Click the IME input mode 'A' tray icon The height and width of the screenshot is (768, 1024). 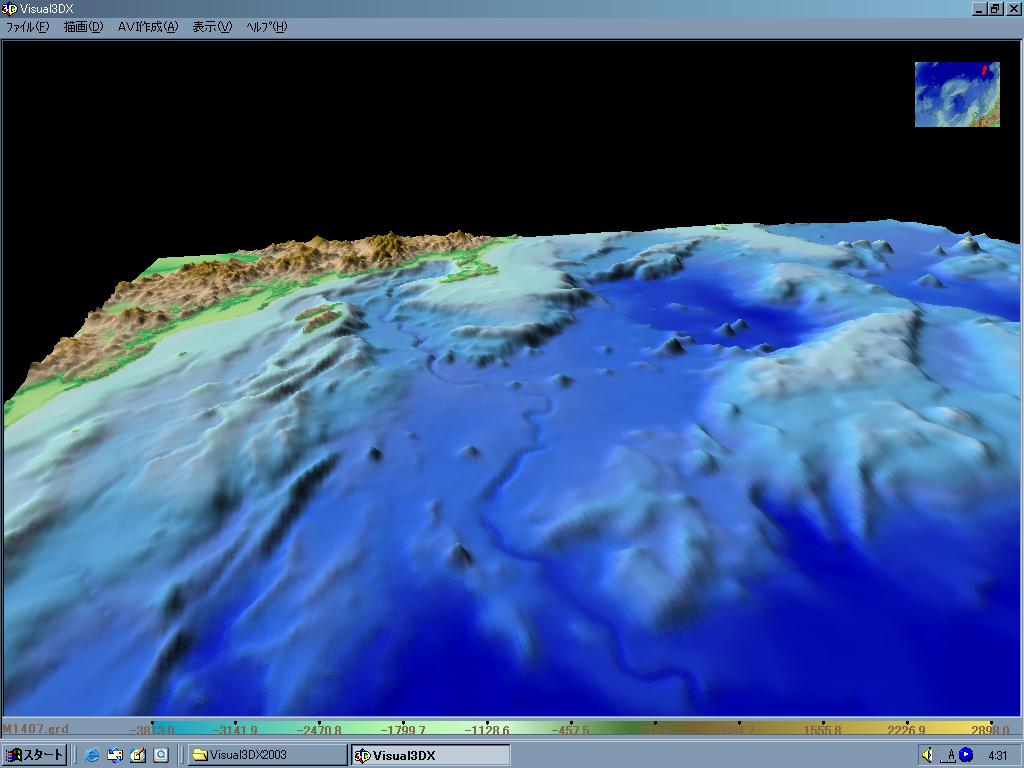[x=950, y=755]
